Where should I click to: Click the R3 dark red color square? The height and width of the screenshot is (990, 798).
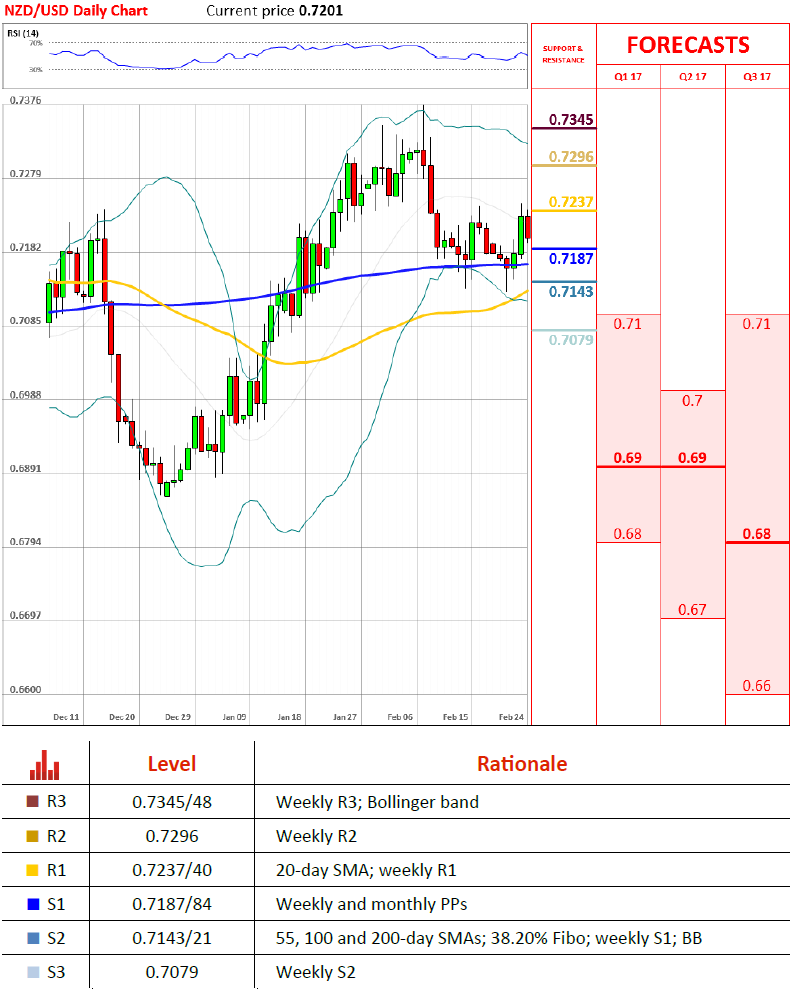coord(33,801)
